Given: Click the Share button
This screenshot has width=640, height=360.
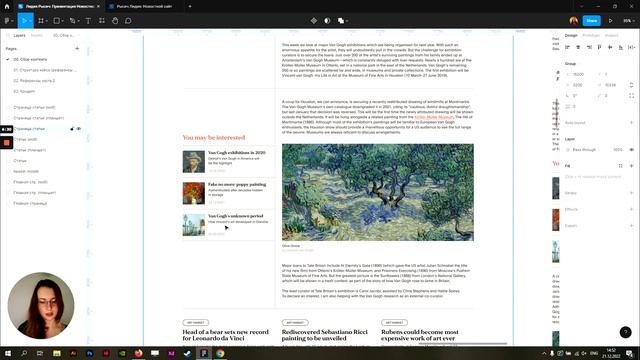Looking at the screenshot, I should [x=591, y=21].
